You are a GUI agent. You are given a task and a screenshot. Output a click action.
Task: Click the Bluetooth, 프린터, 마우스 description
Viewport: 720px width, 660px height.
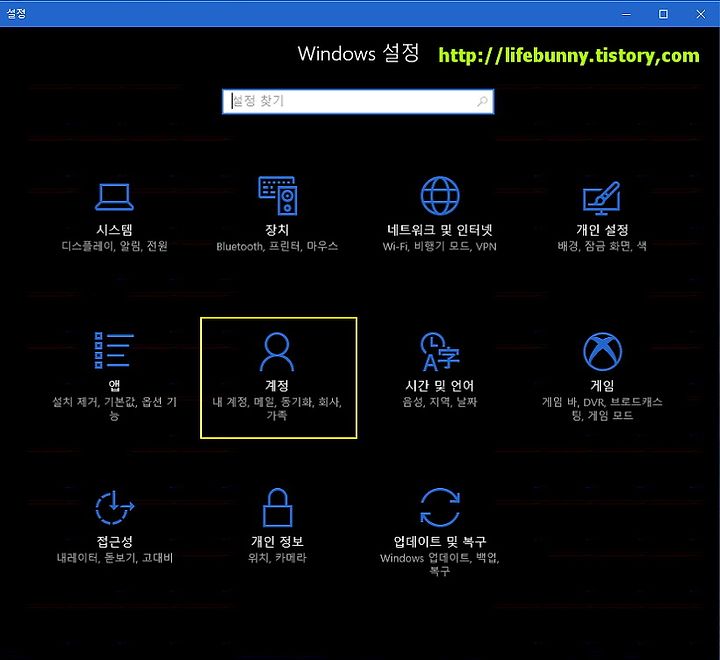point(277,246)
